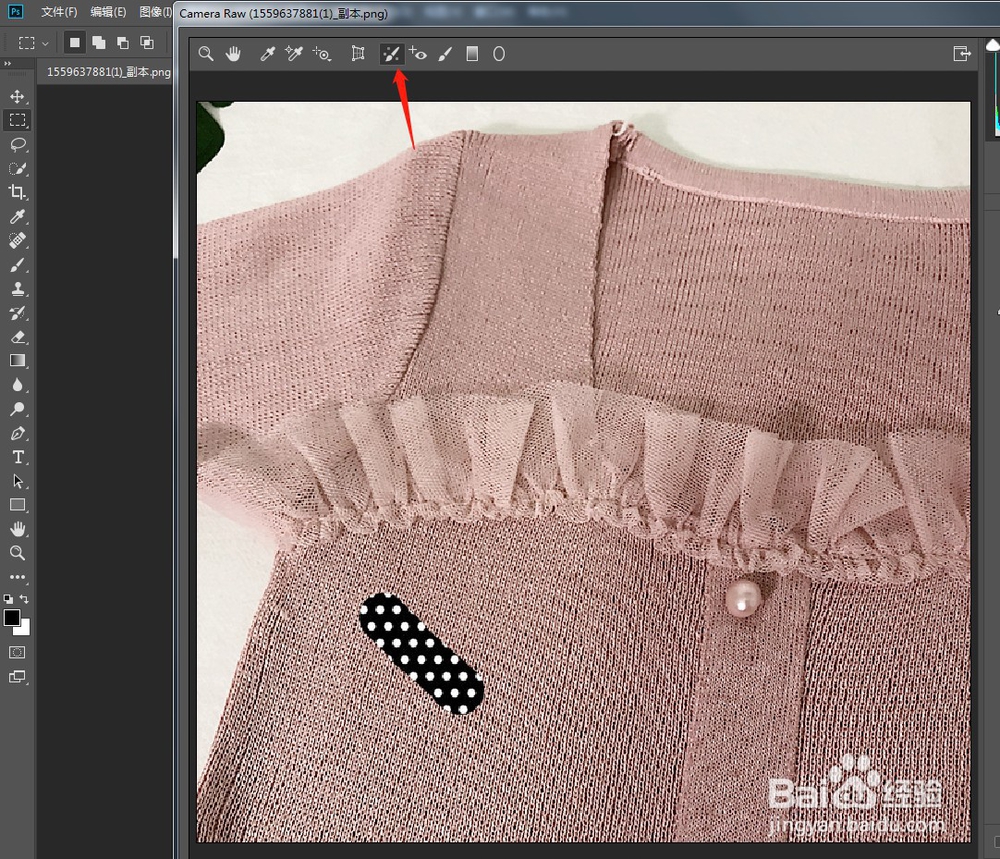Image resolution: width=1000 pixels, height=859 pixels.
Task: Toggle Quick Mask mode
Action: click(x=17, y=652)
